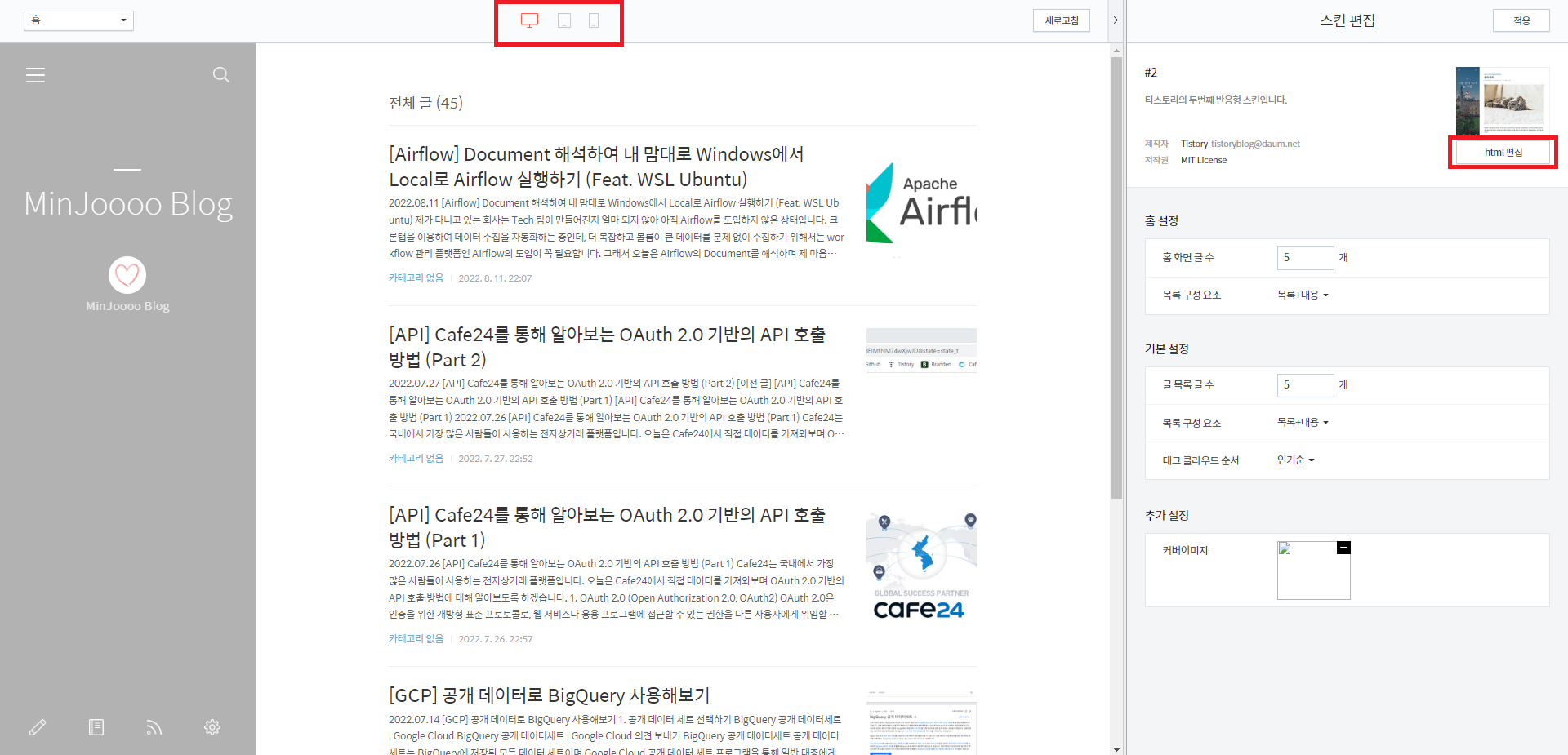This screenshot has width=1568, height=755.
Task: Click the MinJoooo Blog large title
Action: click(127, 204)
